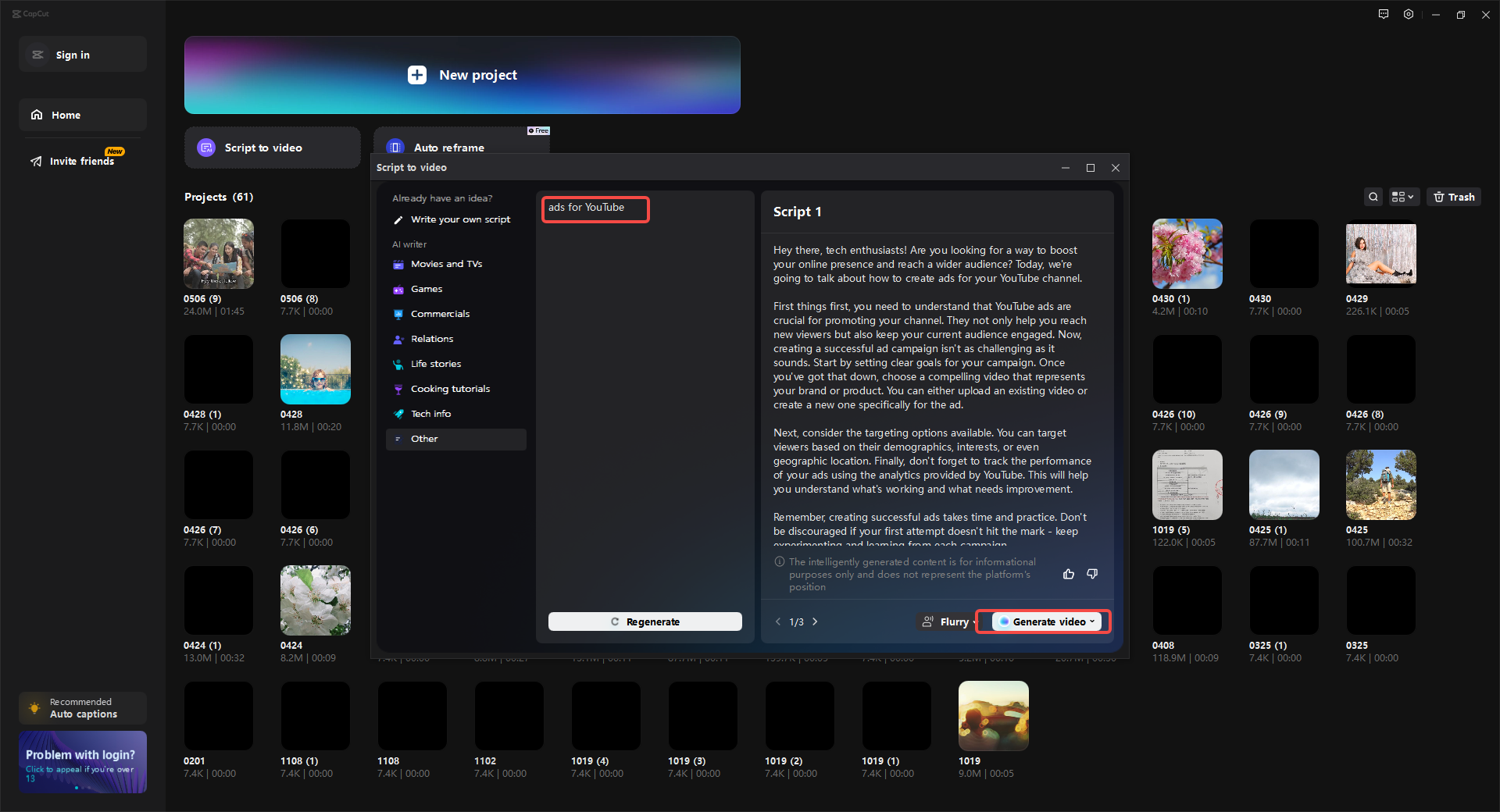Expand the Generate video options chevron
This screenshot has height=812, width=1500.
point(1092,621)
